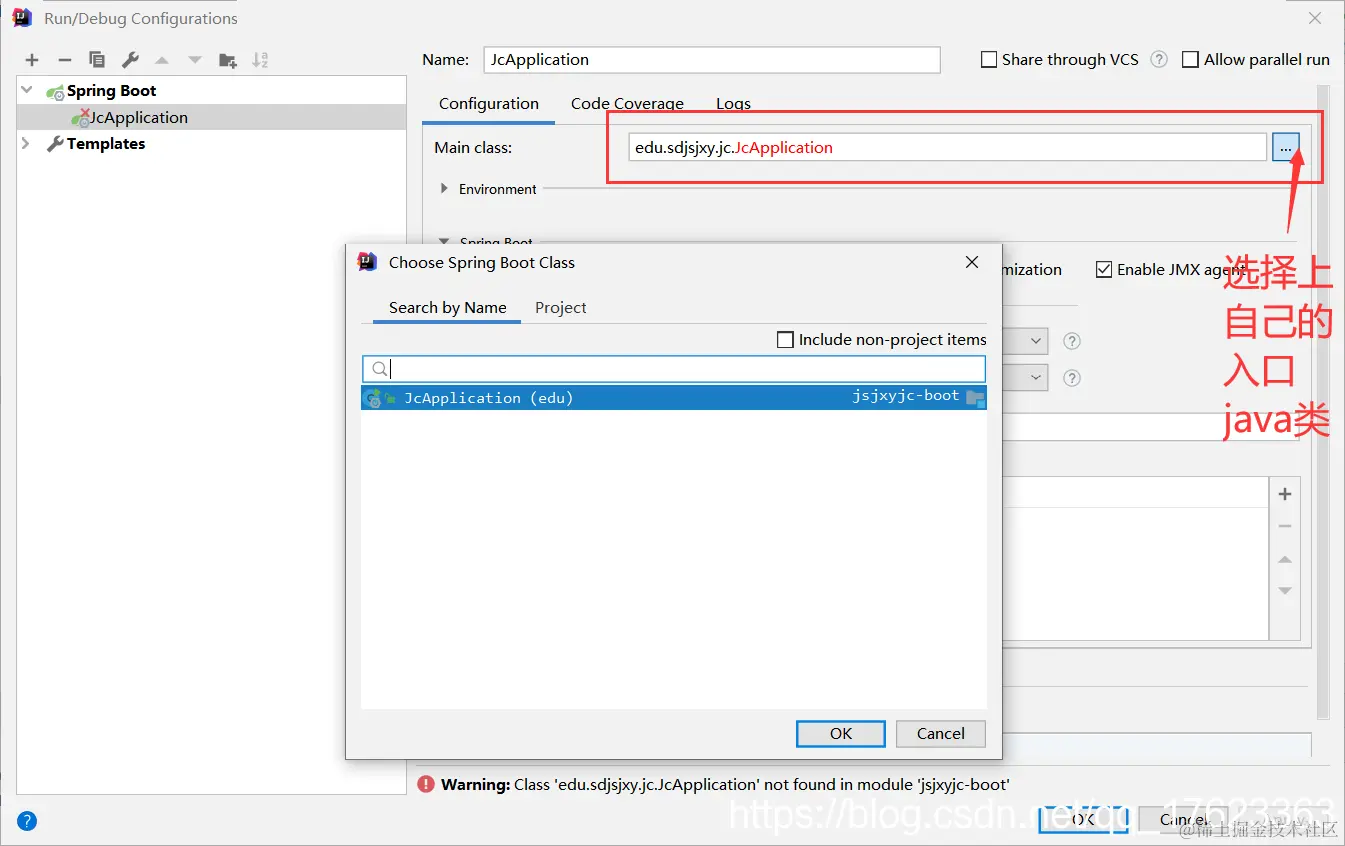
Task: Click the plus button beside list panel
Action: [x=1285, y=494]
